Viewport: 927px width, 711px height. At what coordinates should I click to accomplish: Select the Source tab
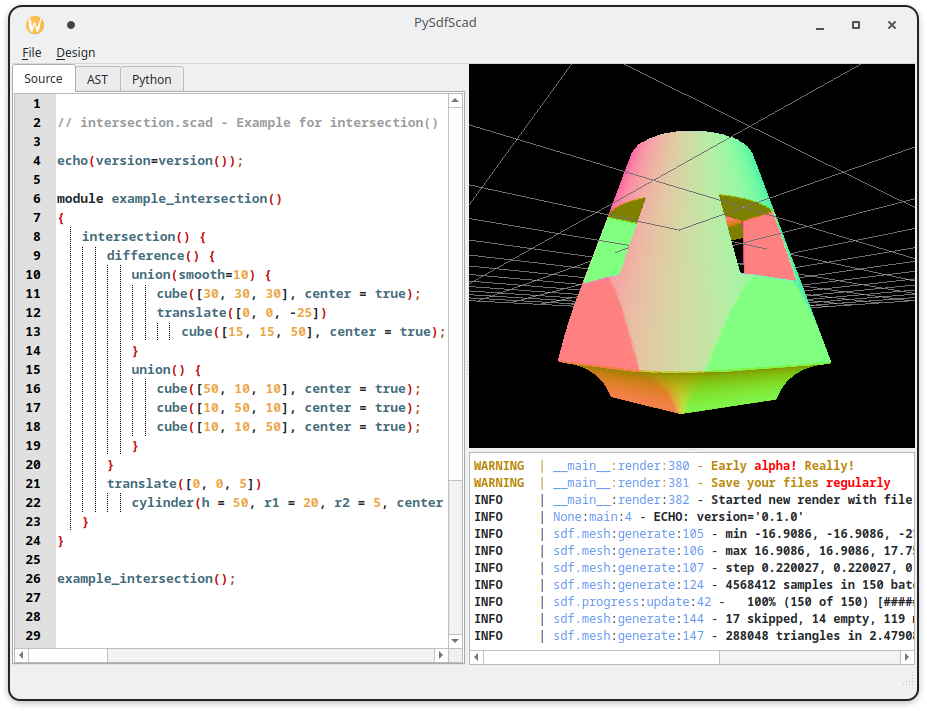tap(43, 78)
